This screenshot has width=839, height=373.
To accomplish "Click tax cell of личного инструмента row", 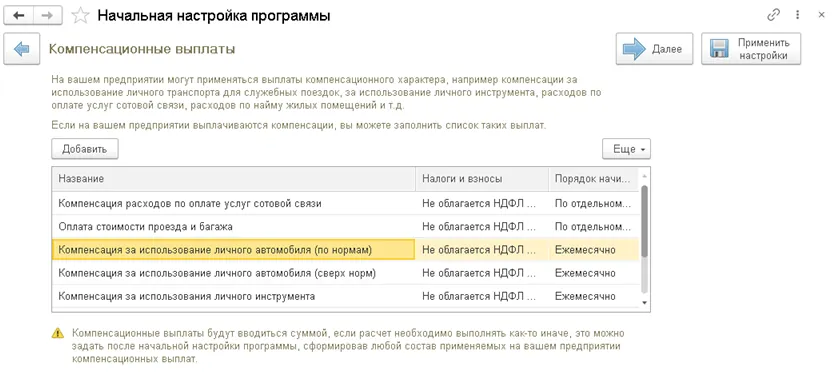I will 482,296.
